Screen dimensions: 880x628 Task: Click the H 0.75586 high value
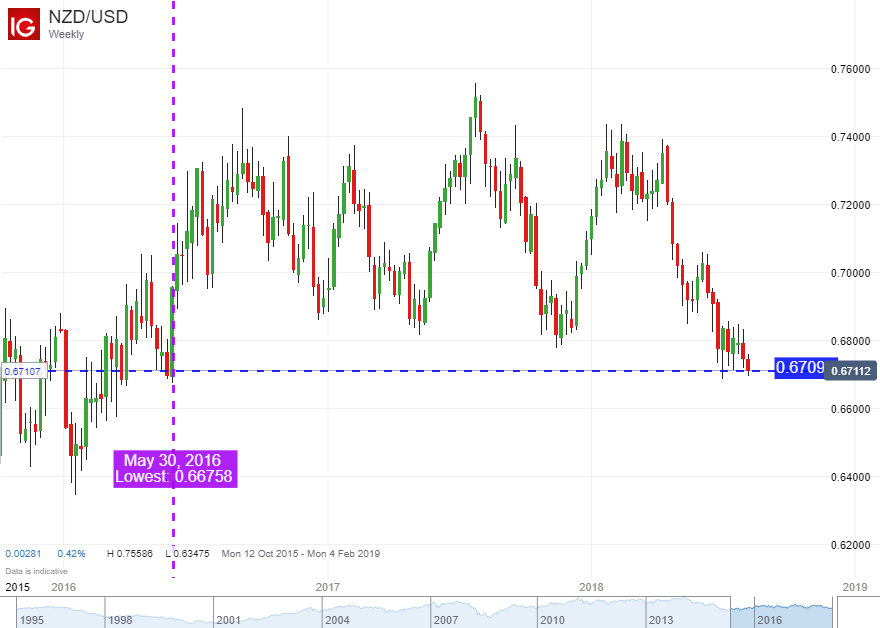(x=130, y=553)
